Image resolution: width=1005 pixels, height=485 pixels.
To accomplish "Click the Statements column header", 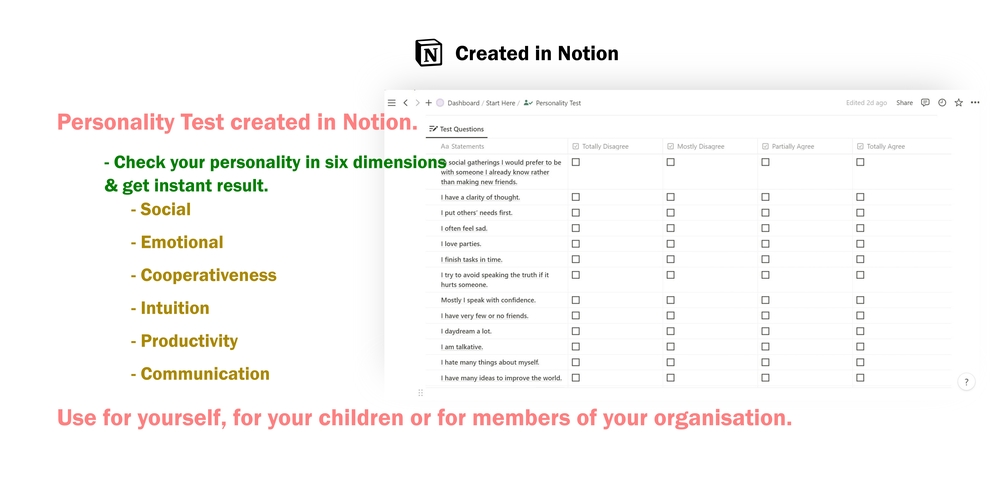I will pos(463,147).
